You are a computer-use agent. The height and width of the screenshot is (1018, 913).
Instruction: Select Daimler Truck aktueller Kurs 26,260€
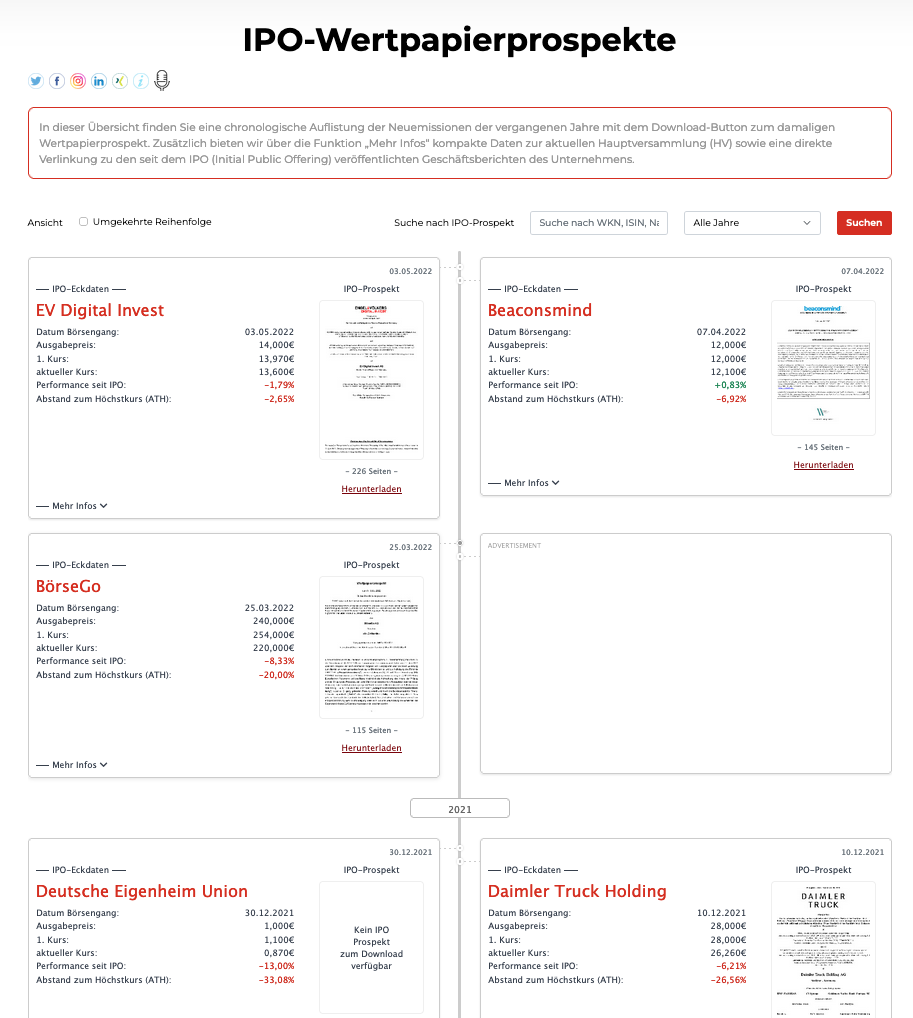[728, 952]
